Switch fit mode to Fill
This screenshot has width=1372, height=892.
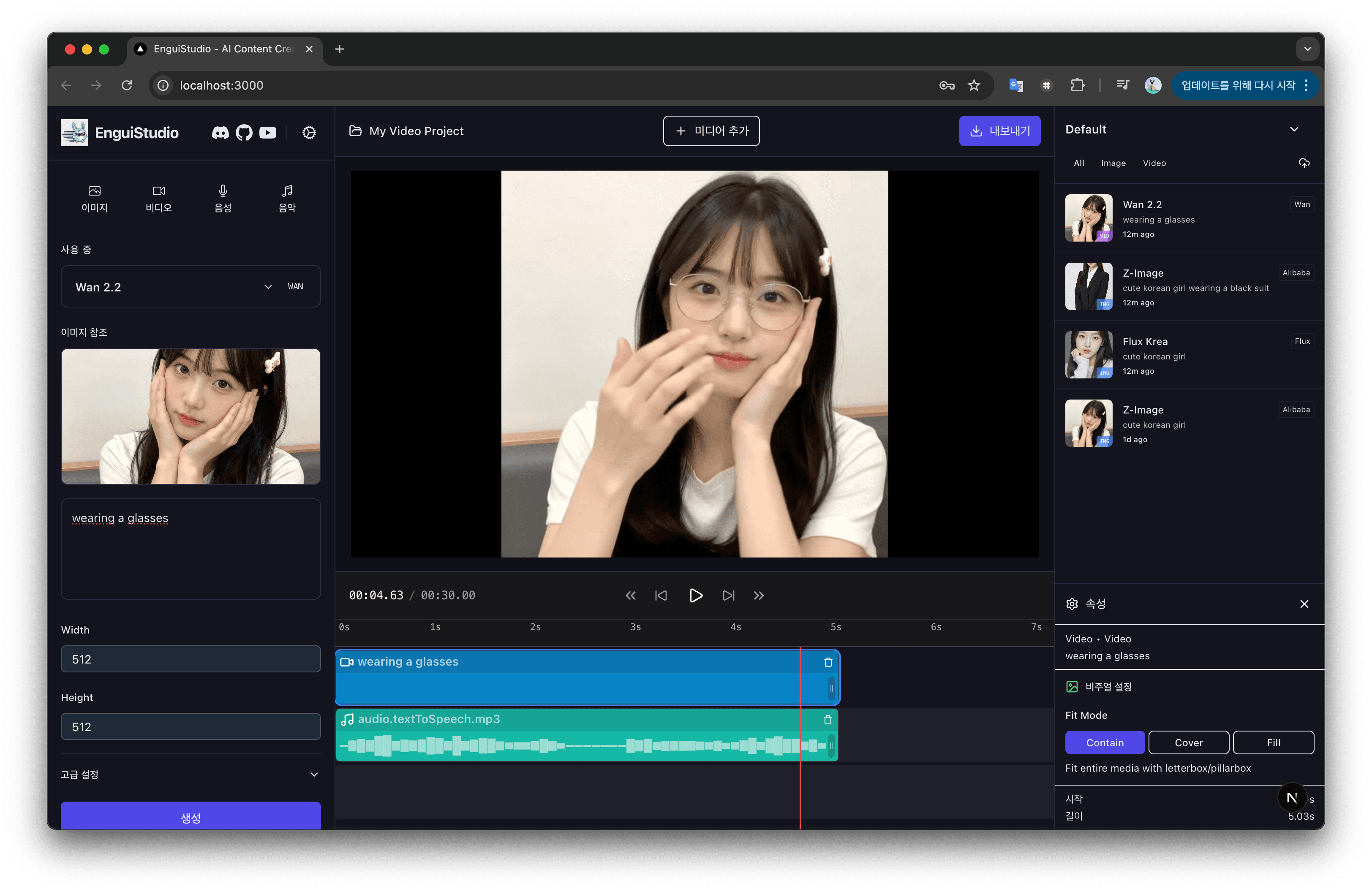tap(1273, 742)
